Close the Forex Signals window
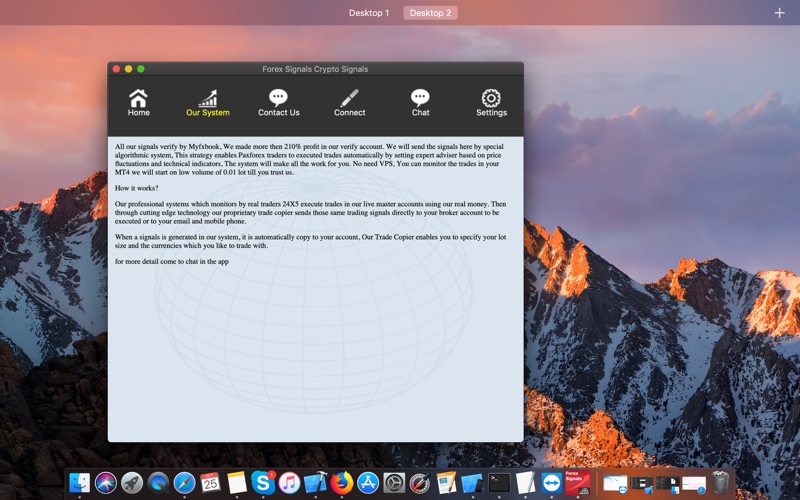The image size is (800, 500). 116,69
